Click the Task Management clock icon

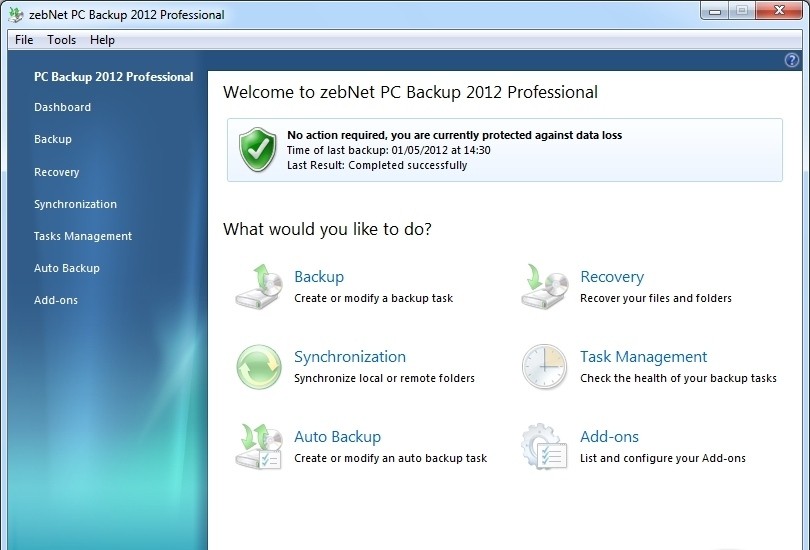[545, 367]
